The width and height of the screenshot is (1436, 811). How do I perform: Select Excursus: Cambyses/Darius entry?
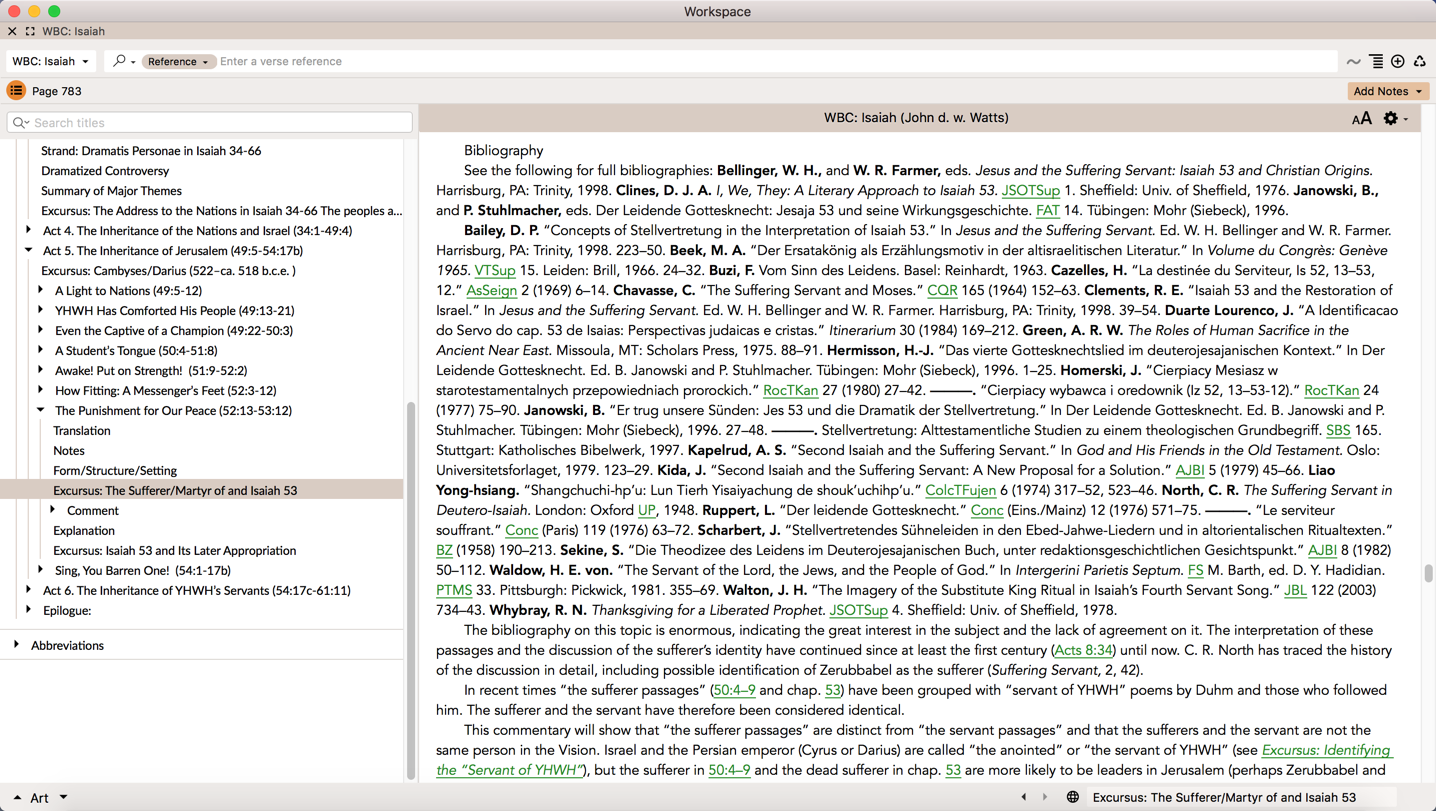[x=168, y=271]
